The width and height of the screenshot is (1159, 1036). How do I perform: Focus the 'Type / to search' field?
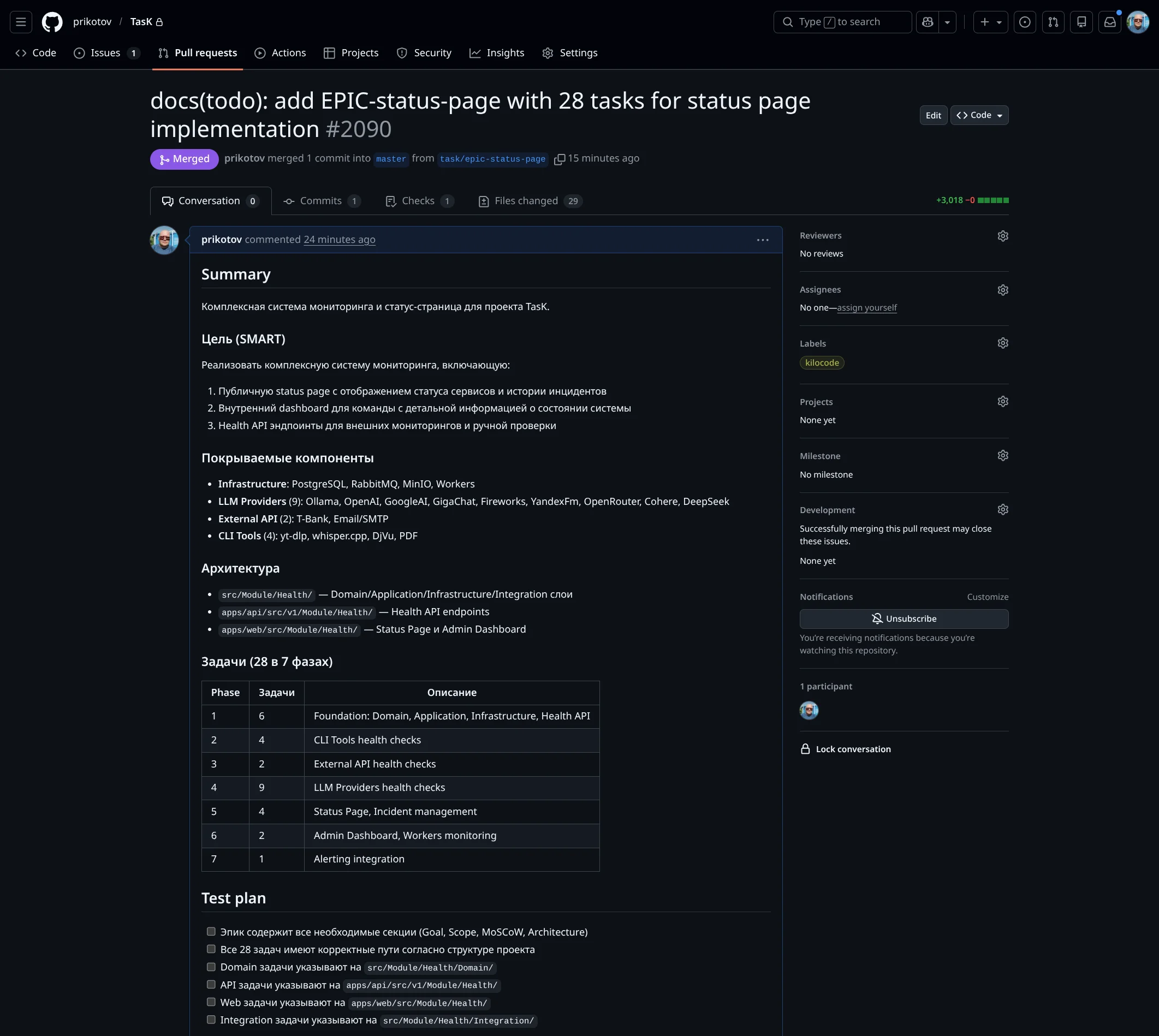pos(842,22)
